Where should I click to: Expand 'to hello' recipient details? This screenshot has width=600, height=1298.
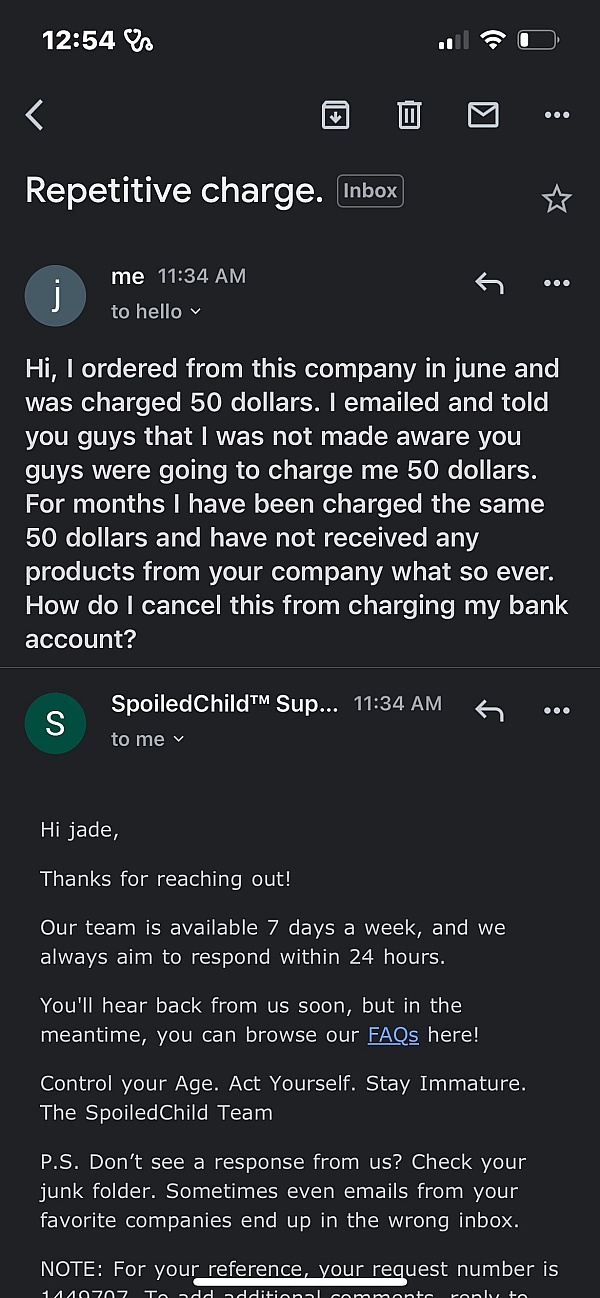pos(156,311)
